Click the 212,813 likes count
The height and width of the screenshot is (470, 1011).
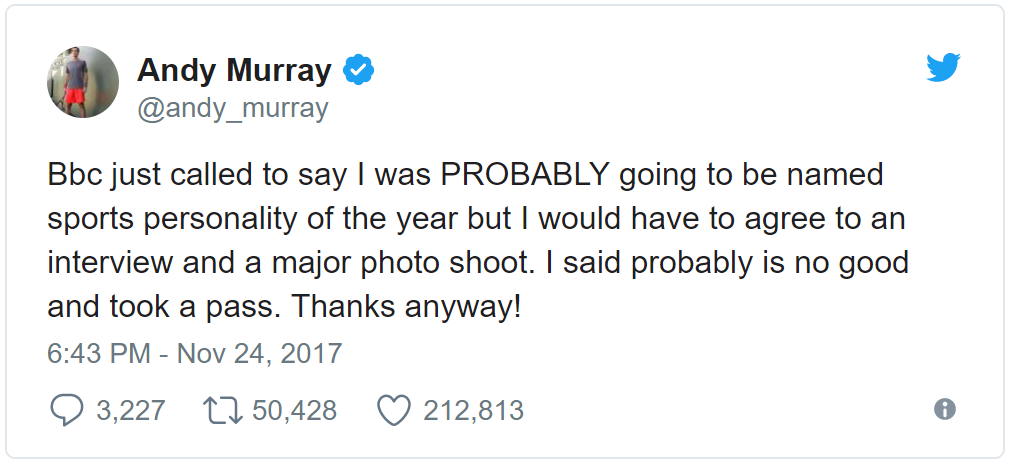tap(473, 410)
